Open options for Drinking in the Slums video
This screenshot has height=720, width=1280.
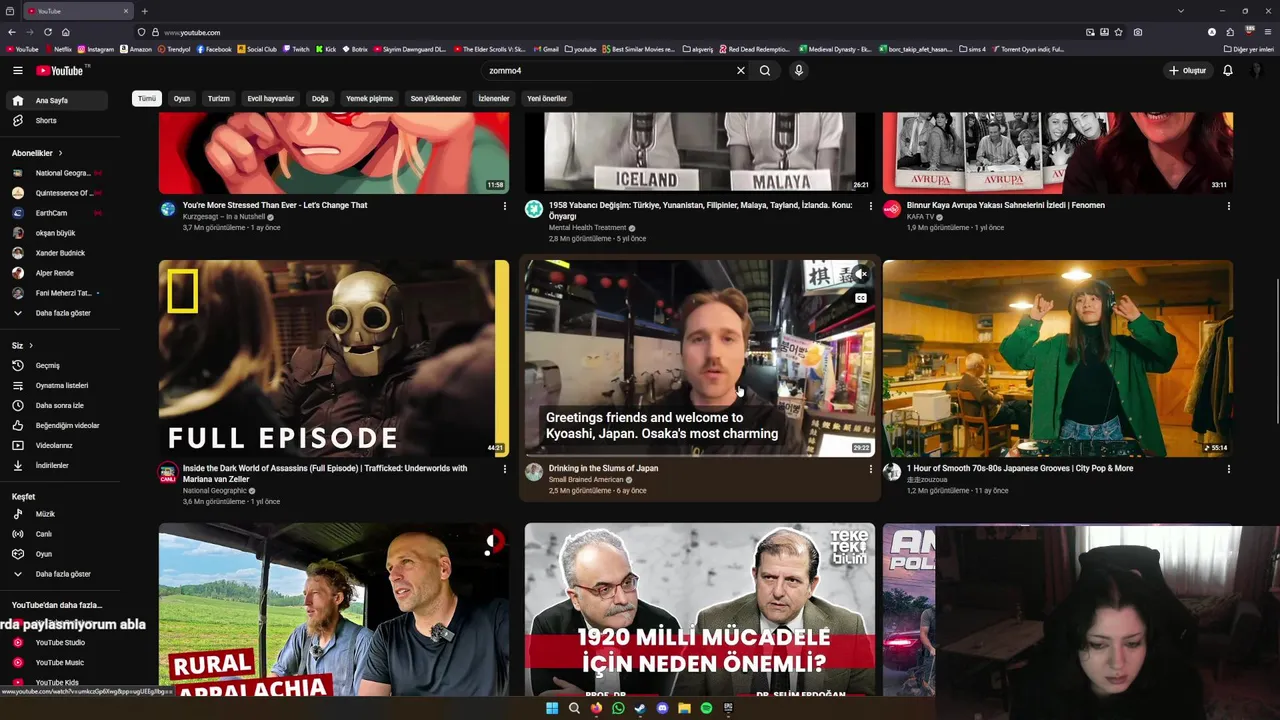pos(870,469)
